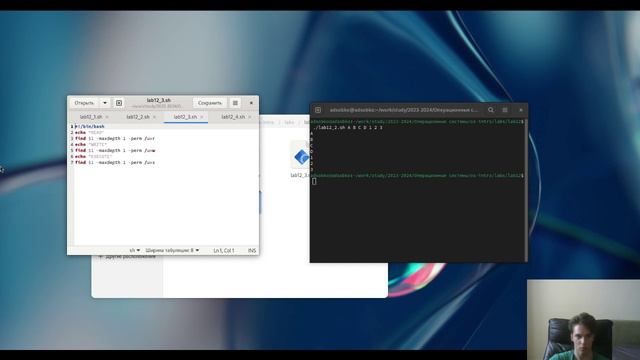Screen dimensions: 640x360
Task: Click the Ln 1, Col 1 position indicator
Action: coord(224,250)
